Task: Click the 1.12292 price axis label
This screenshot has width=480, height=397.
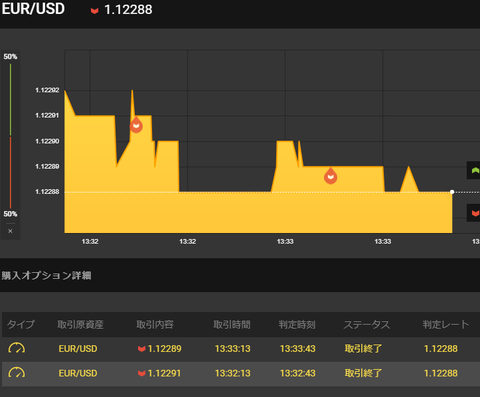Action: click(x=47, y=90)
